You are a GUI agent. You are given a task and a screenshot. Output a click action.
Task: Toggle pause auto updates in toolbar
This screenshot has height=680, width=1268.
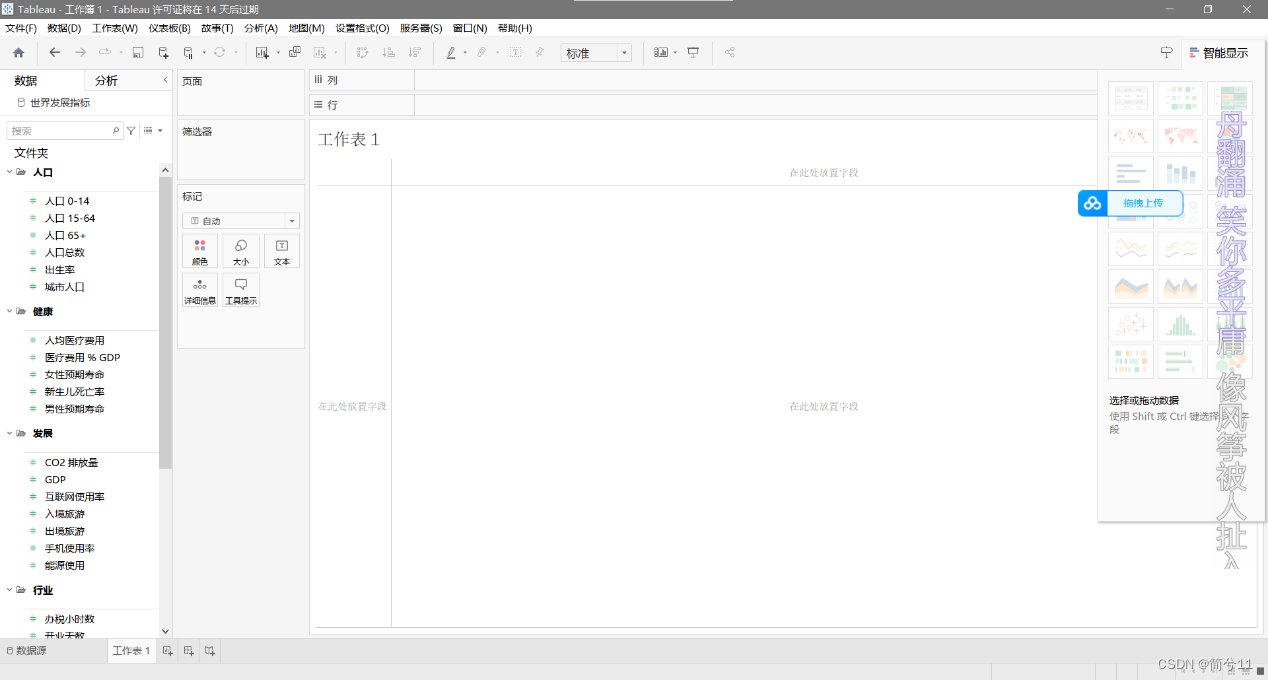coord(188,53)
